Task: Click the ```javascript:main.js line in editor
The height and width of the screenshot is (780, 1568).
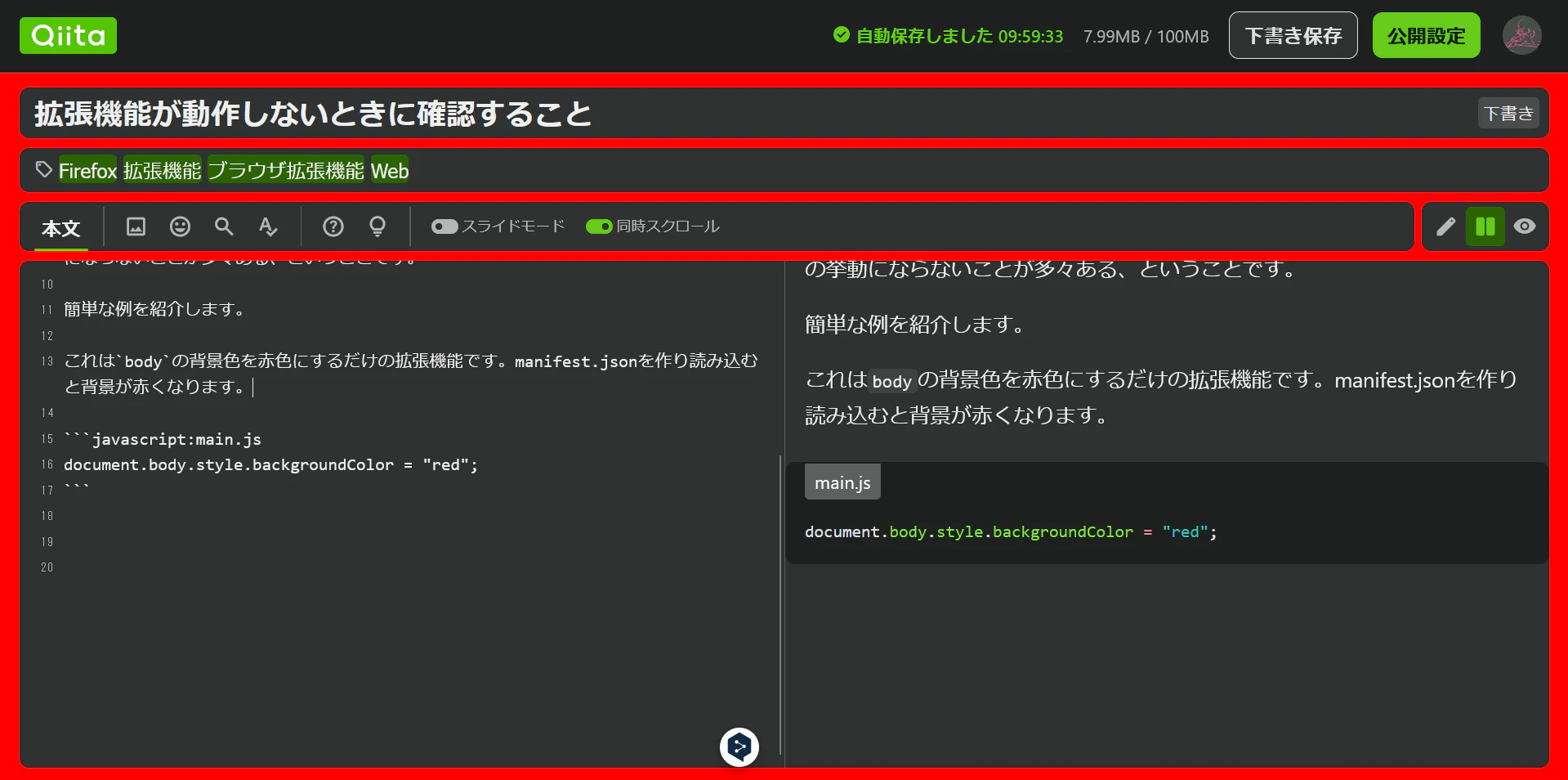Action: [x=163, y=439]
